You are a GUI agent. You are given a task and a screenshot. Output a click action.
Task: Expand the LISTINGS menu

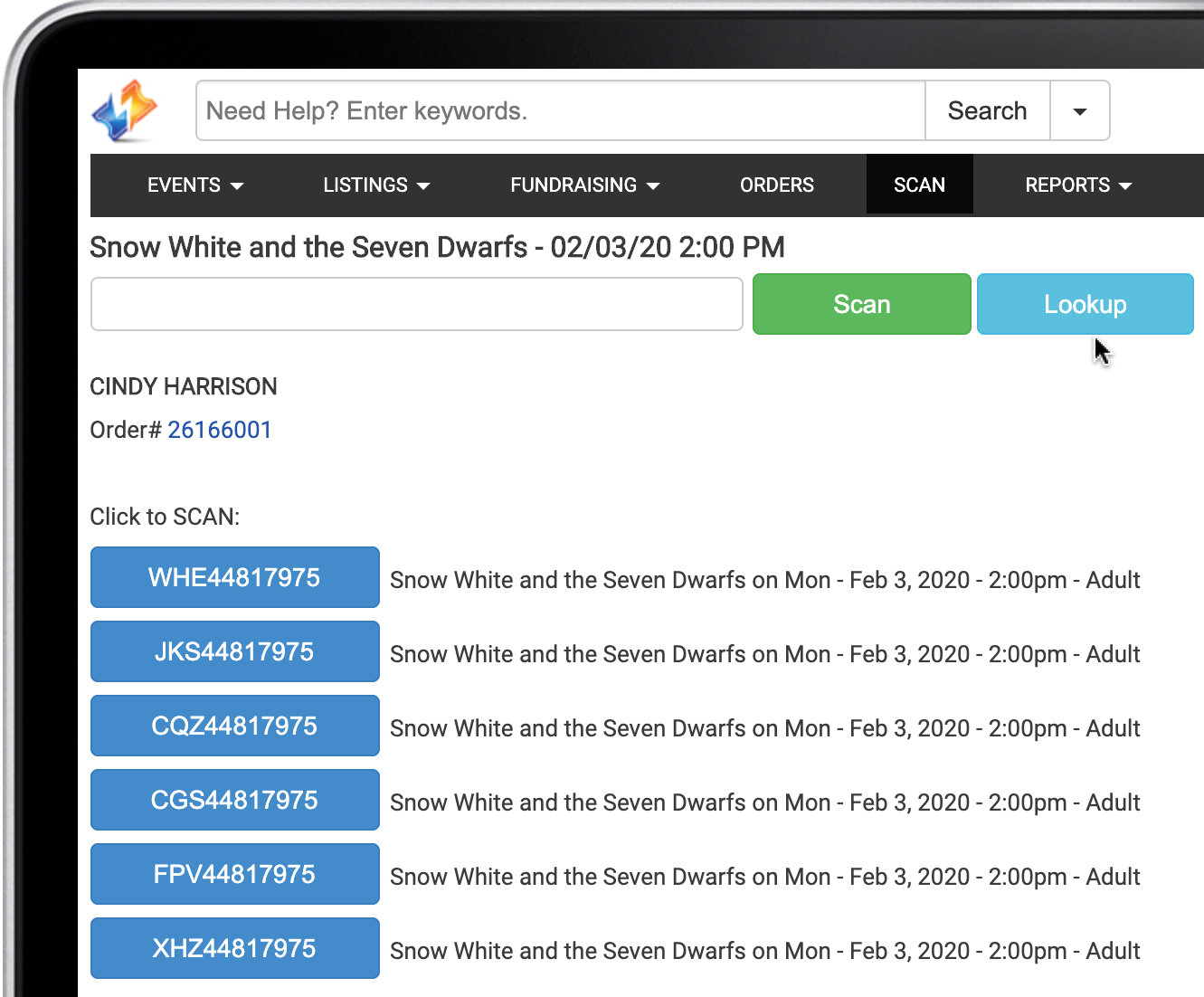[x=376, y=185]
